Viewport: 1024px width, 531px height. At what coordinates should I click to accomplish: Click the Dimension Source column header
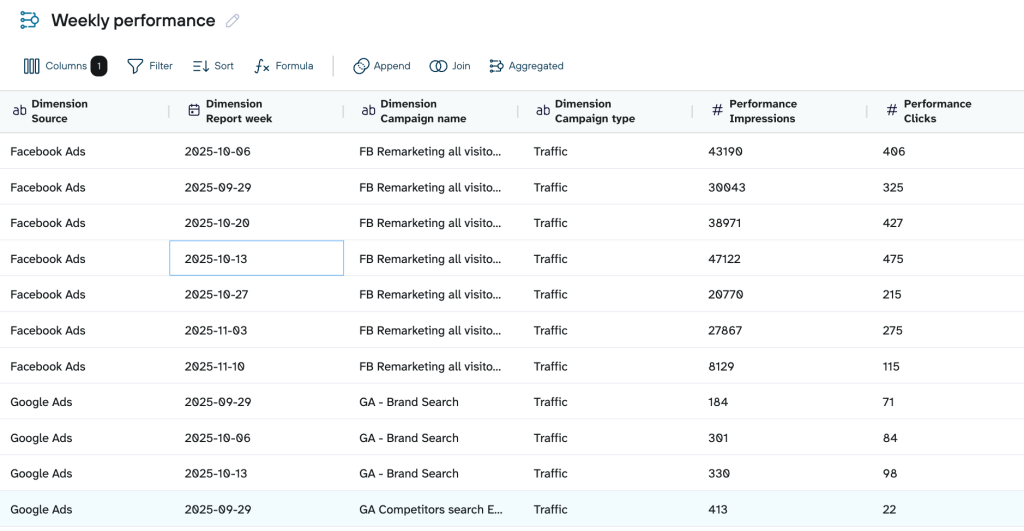(x=59, y=111)
